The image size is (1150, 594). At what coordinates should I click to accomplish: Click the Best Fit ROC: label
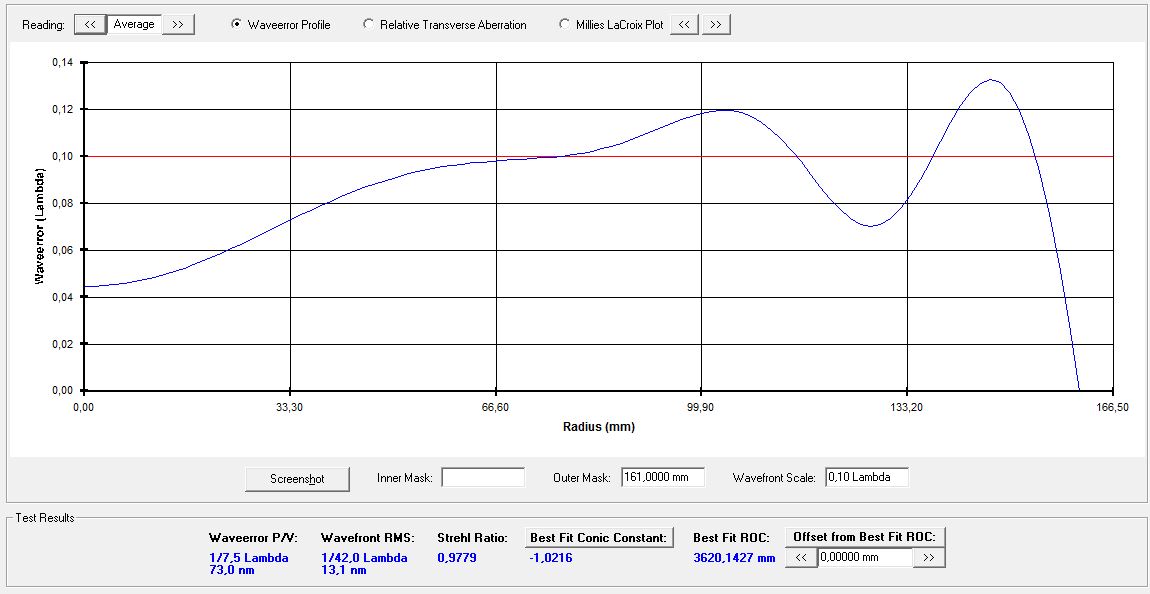pos(731,538)
